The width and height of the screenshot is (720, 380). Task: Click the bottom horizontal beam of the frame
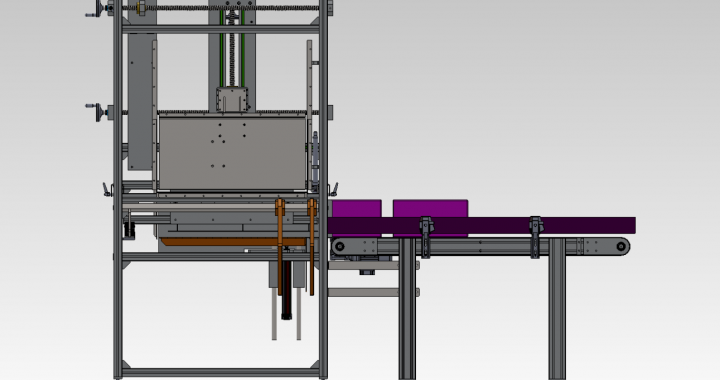(220, 372)
